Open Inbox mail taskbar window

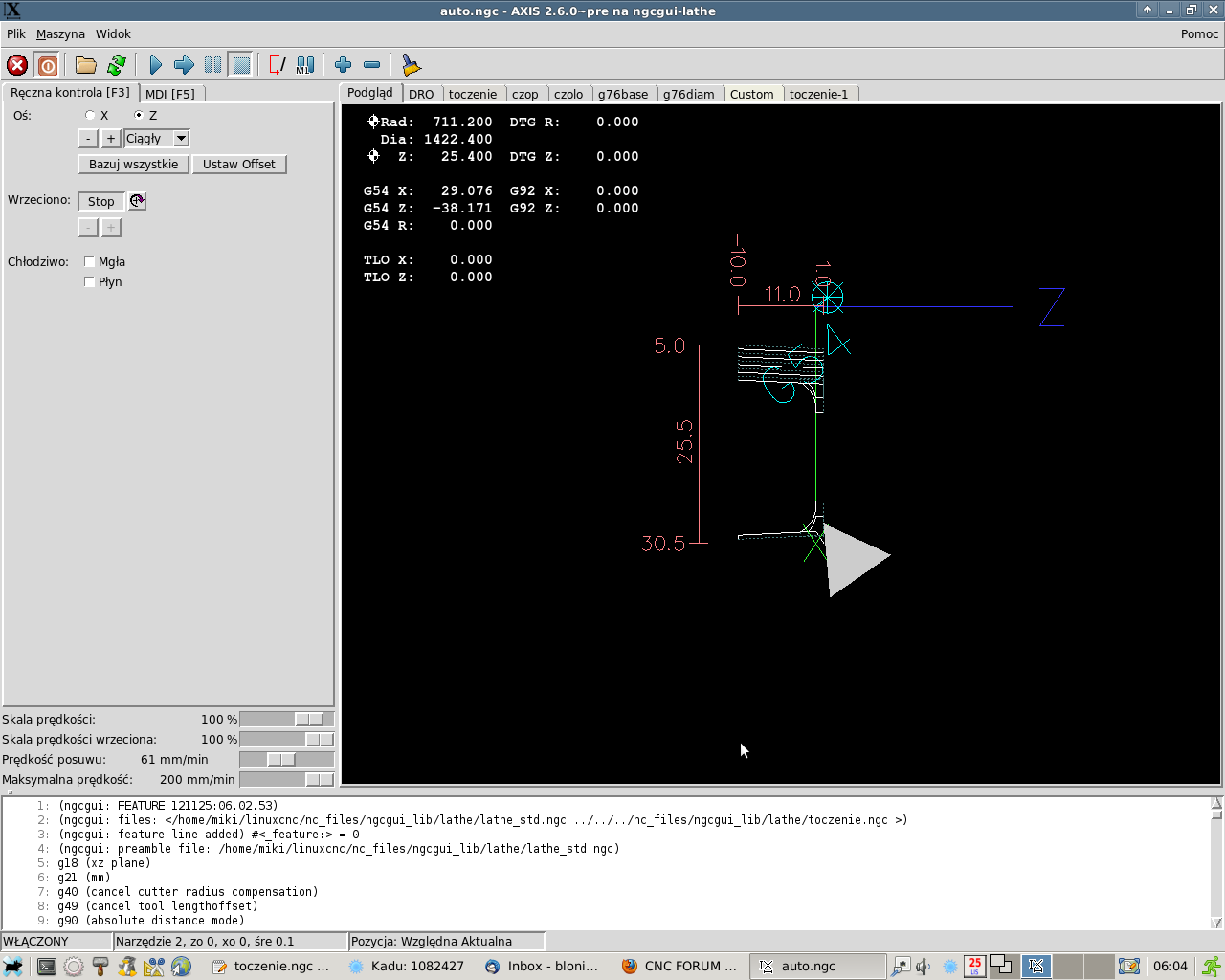[543, 967]
